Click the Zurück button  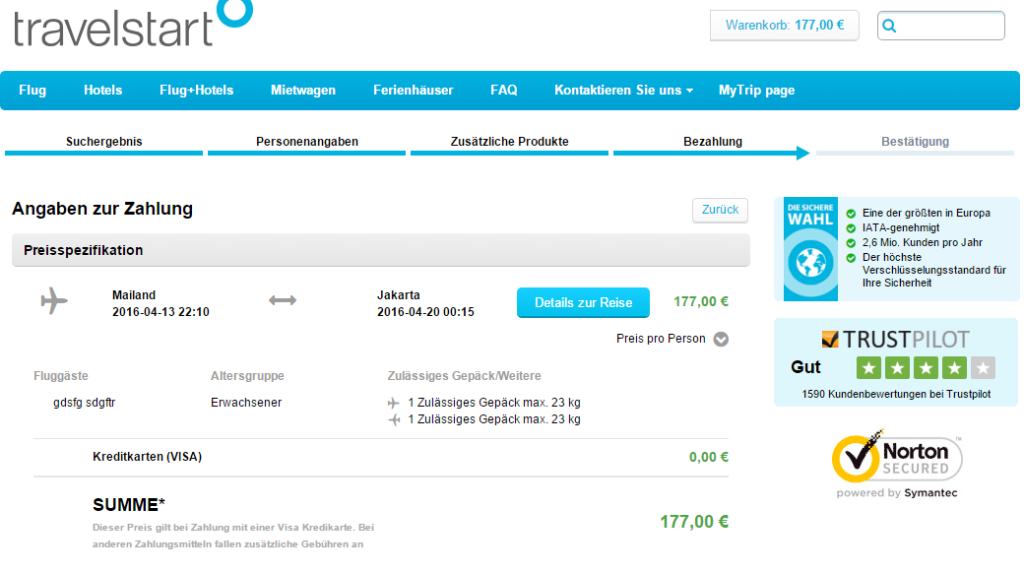[x=720, y=210]
